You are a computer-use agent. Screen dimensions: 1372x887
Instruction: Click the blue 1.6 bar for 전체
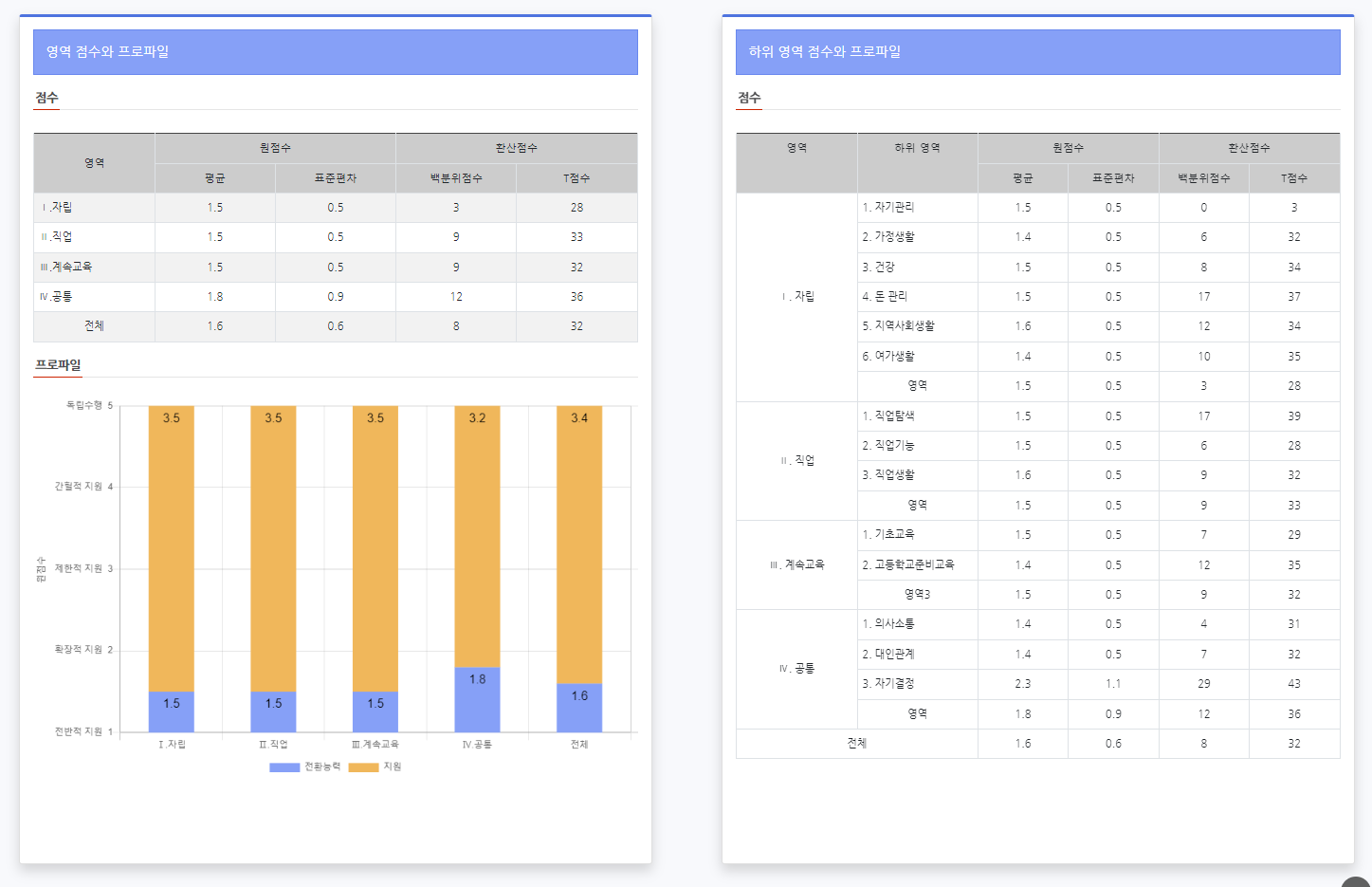click(579, 708)
